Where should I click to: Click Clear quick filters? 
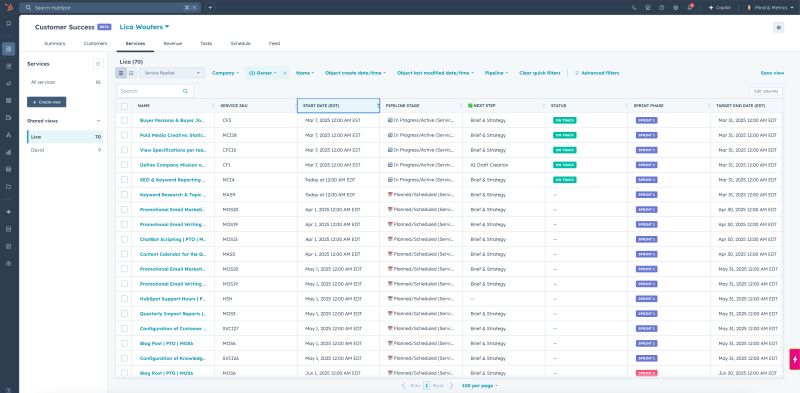click(539, 73)
